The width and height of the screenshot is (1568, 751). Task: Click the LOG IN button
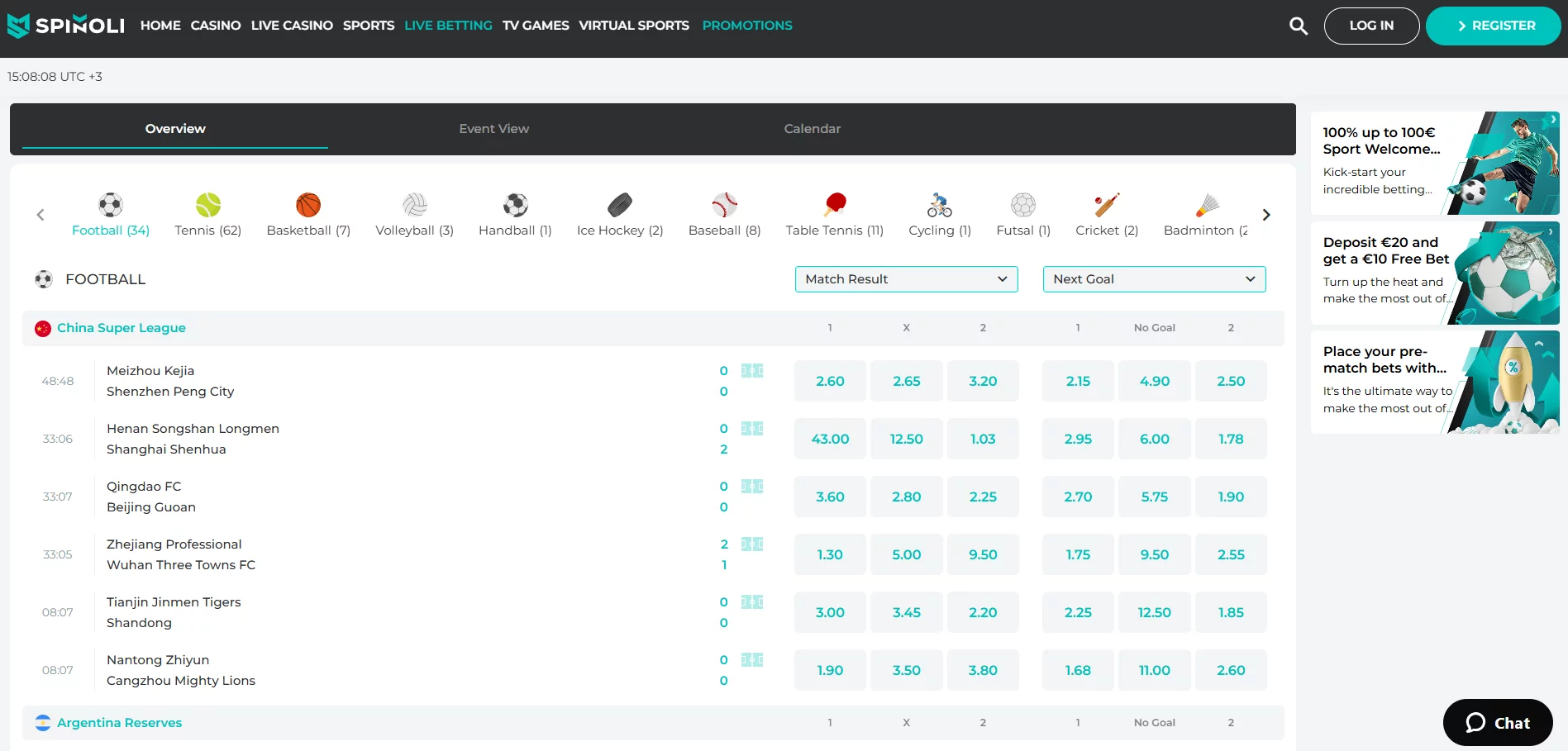[1371, 26]
